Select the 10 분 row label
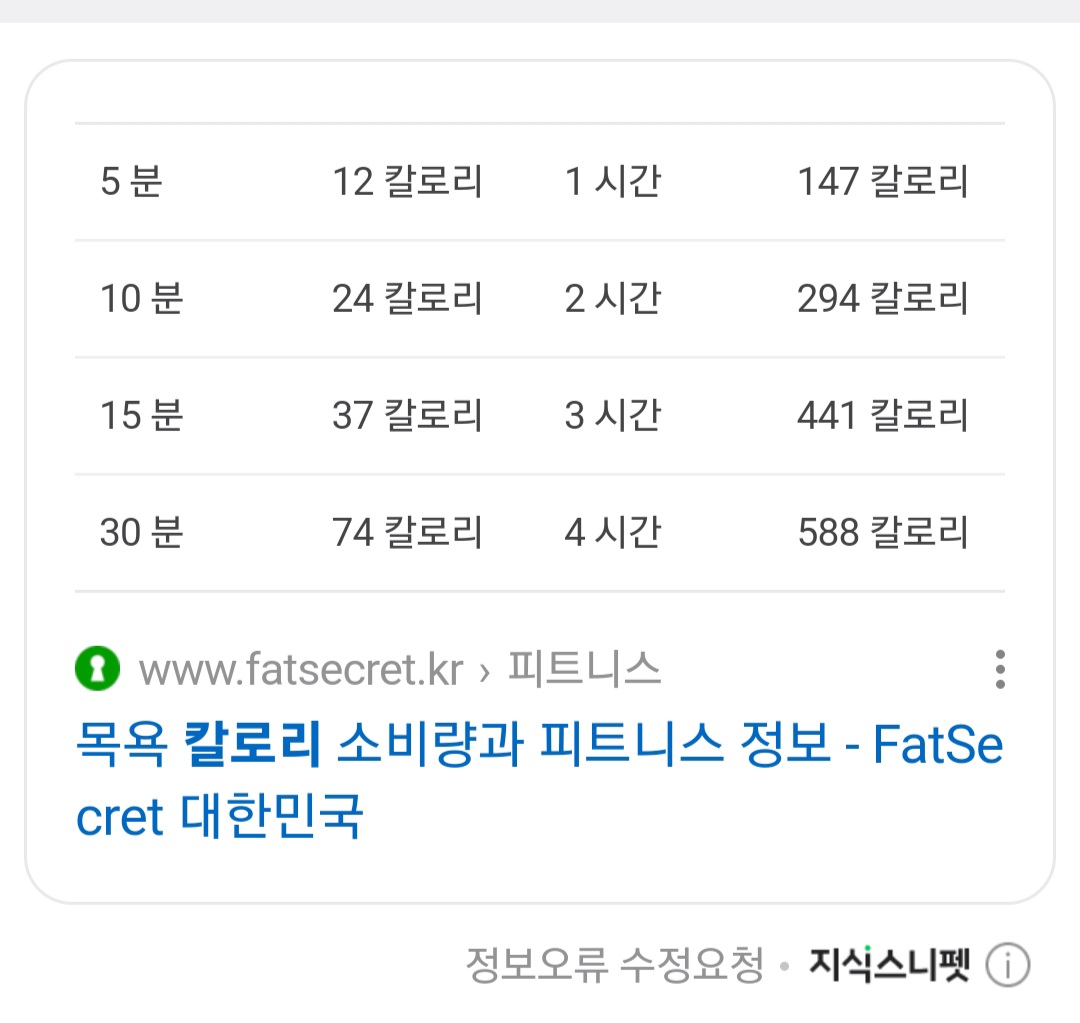This screenshot has height=1023, width=1080. [x=141, y=299]
